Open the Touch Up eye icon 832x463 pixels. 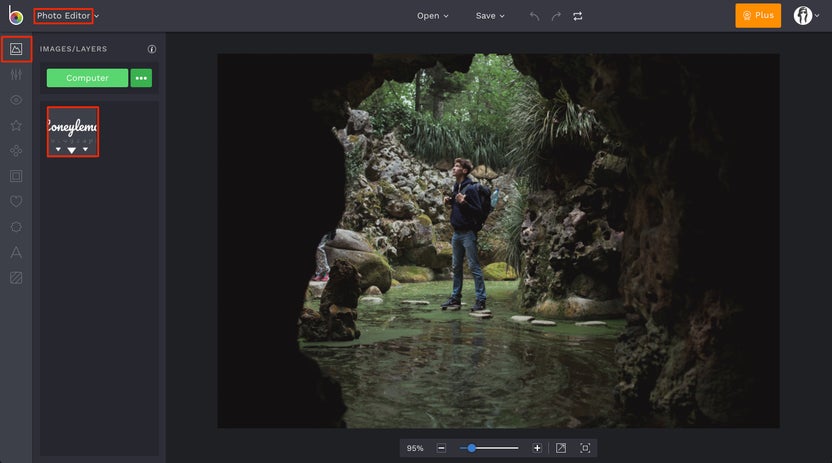[x=16, y=100]
